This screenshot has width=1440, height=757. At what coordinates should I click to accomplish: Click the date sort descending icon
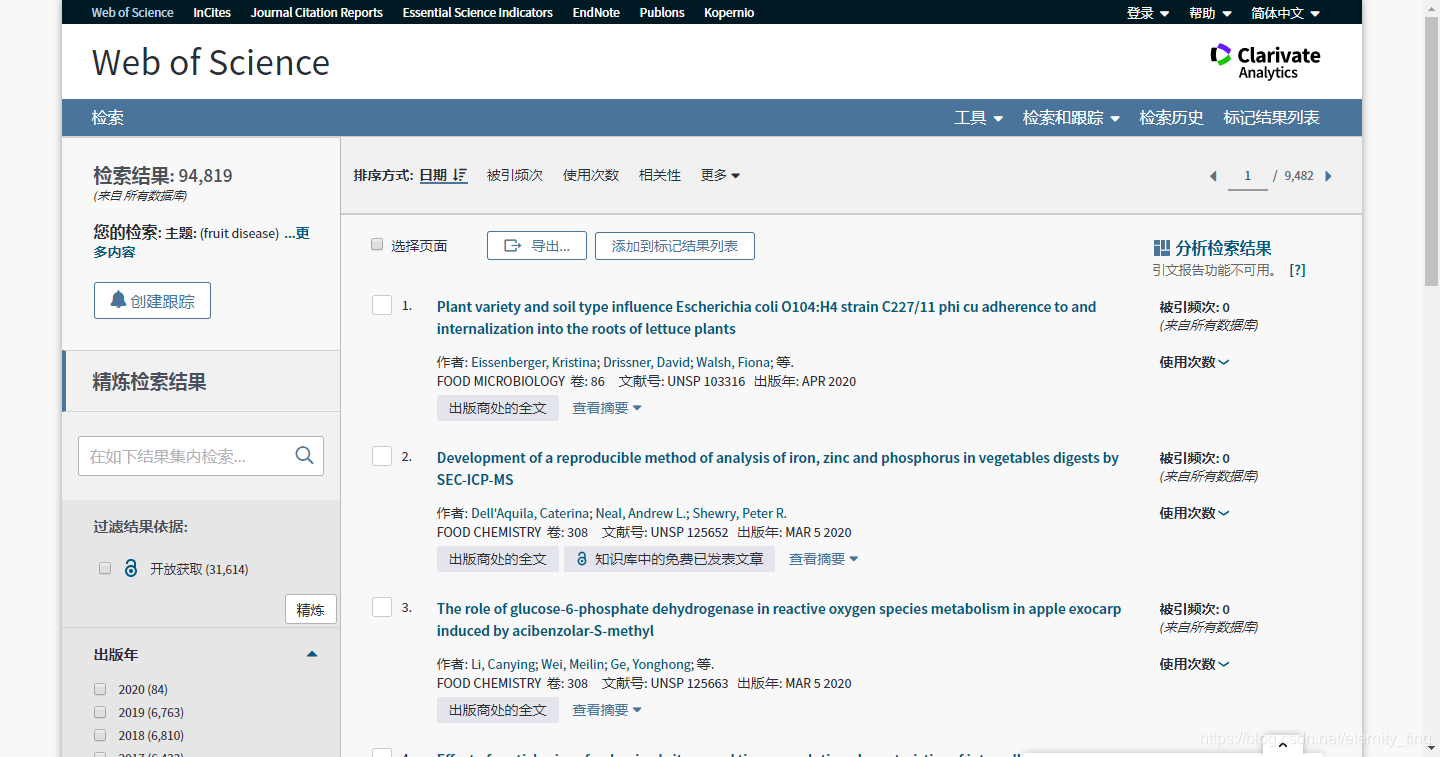460,175
